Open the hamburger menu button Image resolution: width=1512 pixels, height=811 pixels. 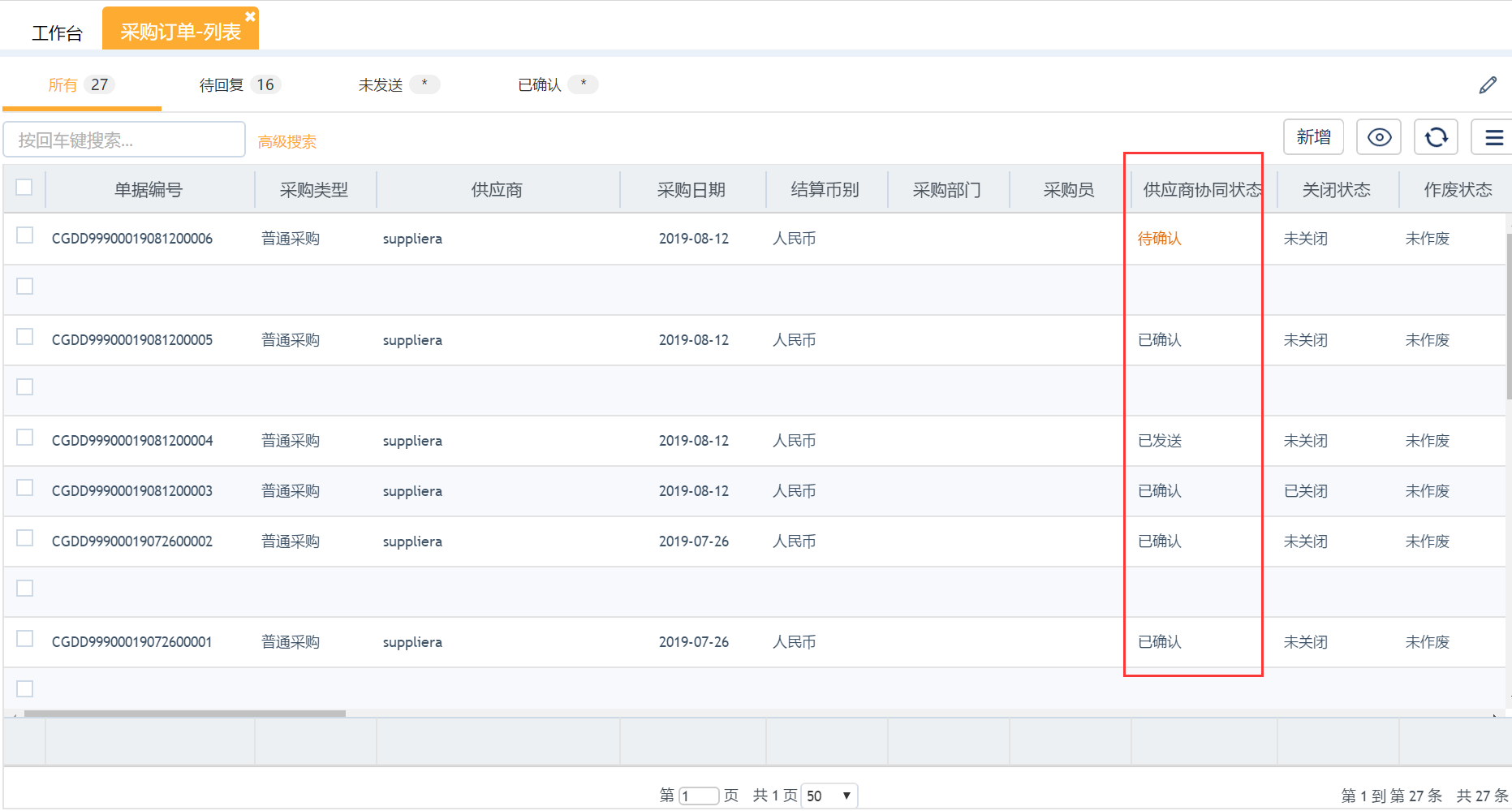pyautogui.click(x=1493, y=137)
